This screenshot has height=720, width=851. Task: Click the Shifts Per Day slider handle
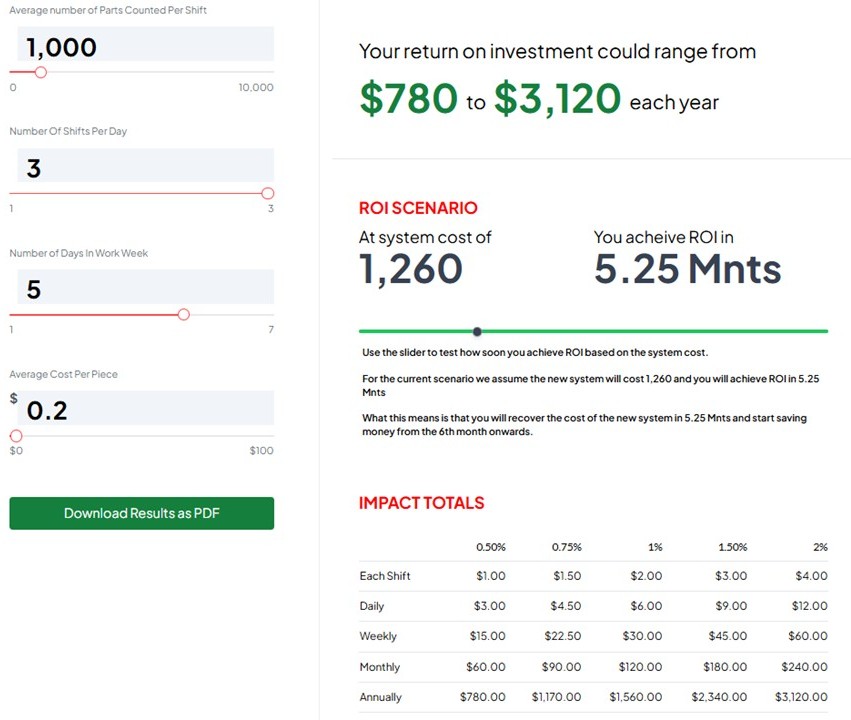pyautogui.click(x=267, y=193)
